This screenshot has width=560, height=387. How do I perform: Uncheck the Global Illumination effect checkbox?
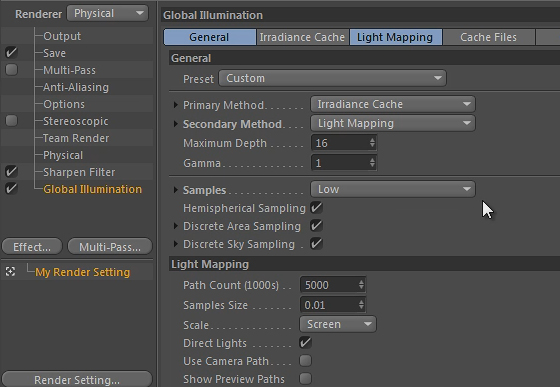point(11,188)
